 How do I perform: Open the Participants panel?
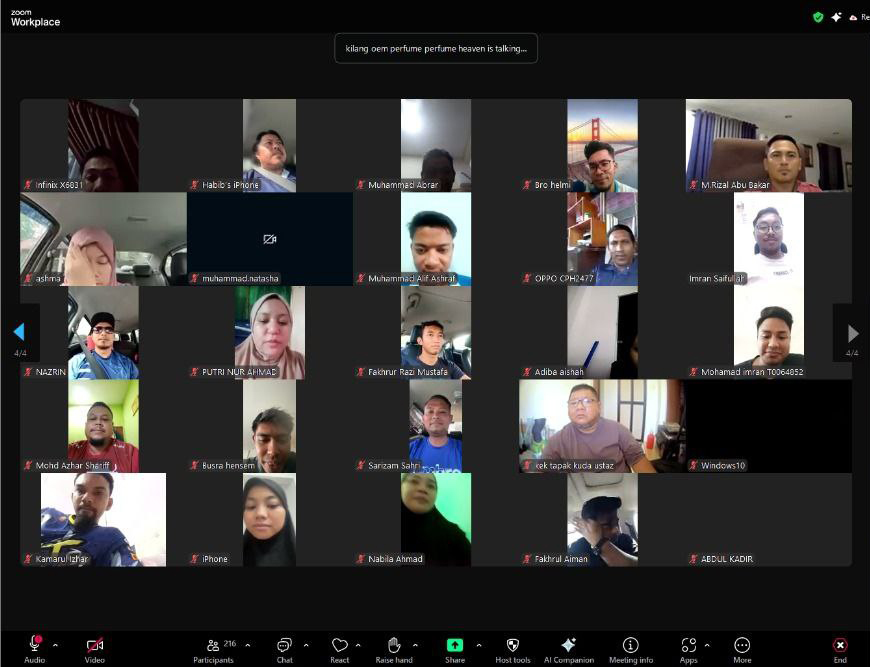pos(213,646)
